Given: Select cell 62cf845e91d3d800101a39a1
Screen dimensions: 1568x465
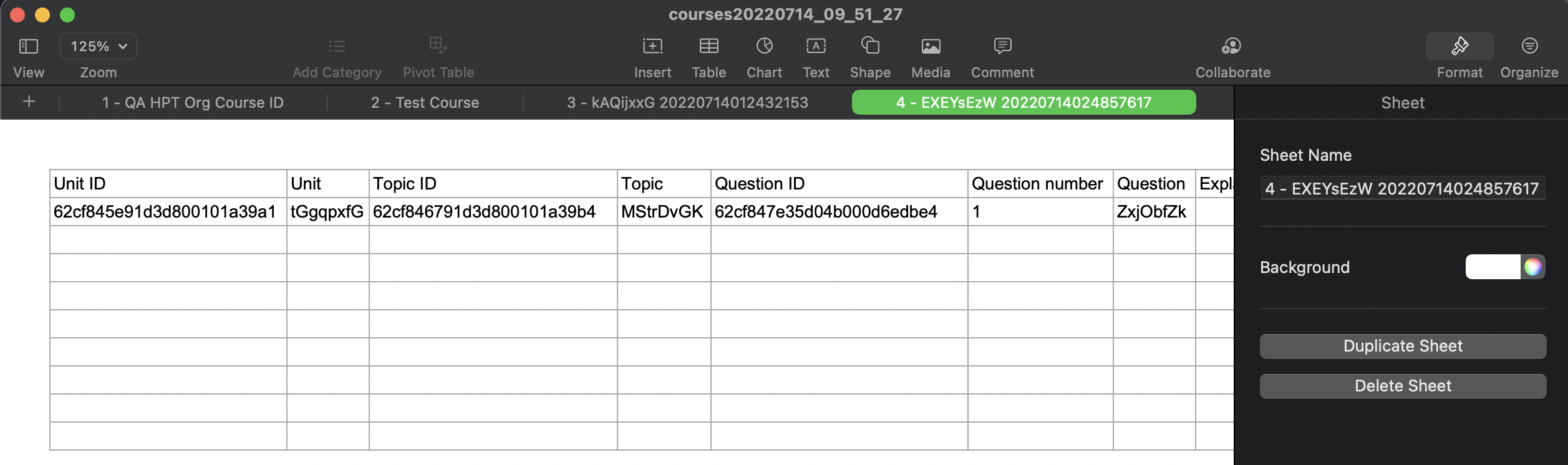Looking at the screenshot, I should pyautogui.click(x=168, y=212).
